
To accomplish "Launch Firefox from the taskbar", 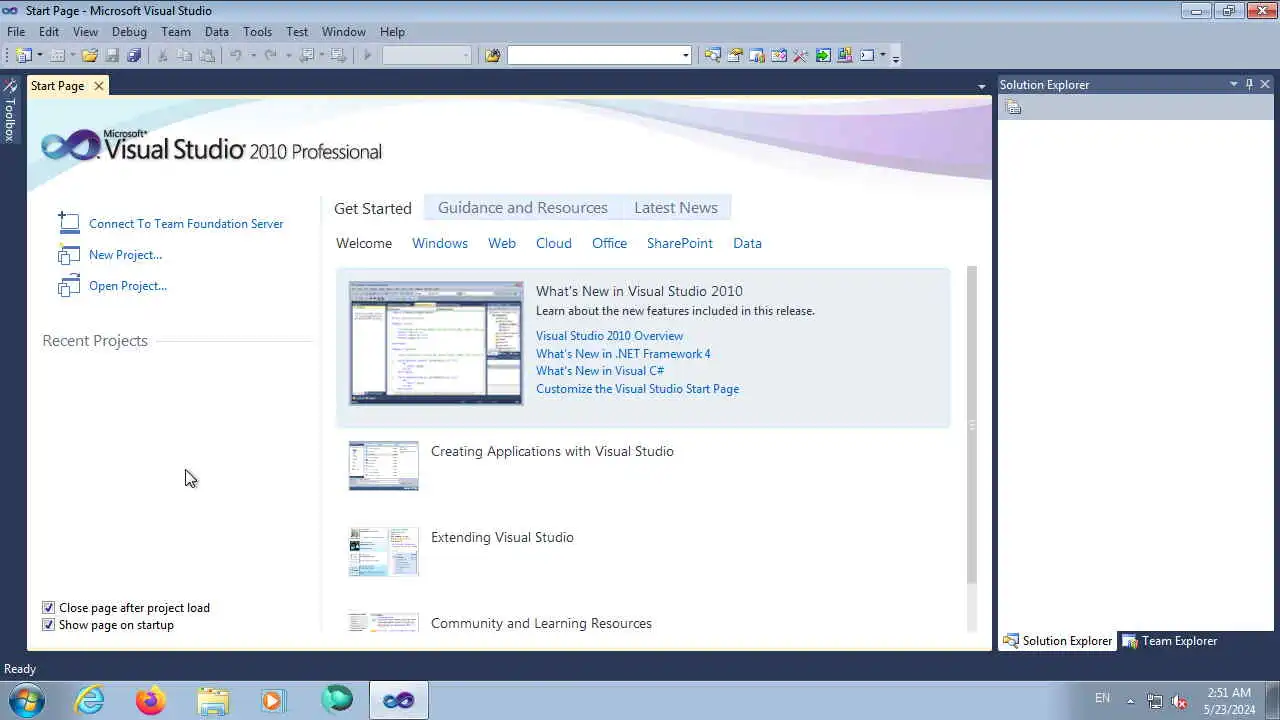I will click(151, 700).
